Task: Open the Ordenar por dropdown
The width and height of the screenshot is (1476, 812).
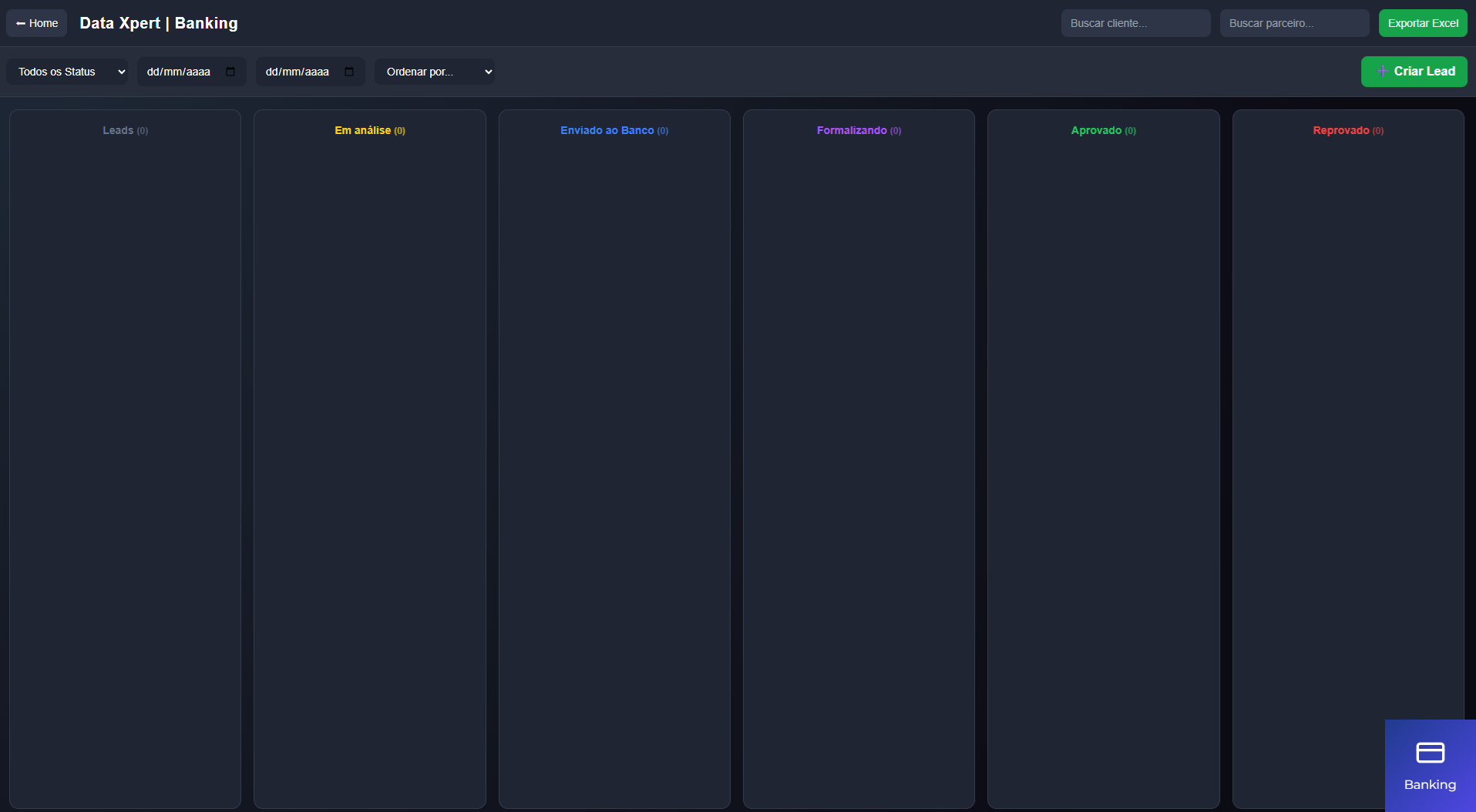Action: (435, 72)
